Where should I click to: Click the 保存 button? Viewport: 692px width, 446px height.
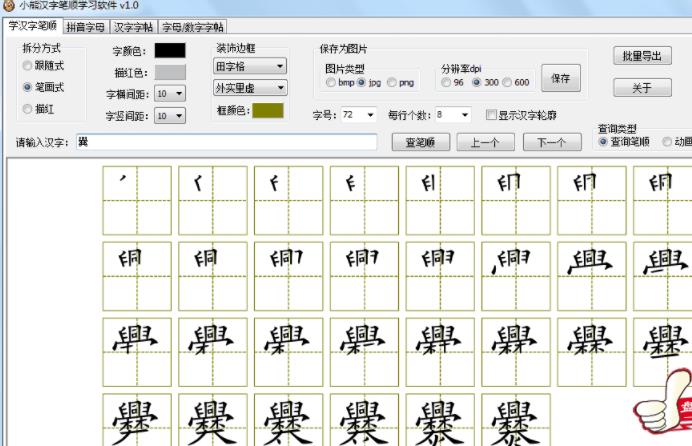[x=561, y=78]
